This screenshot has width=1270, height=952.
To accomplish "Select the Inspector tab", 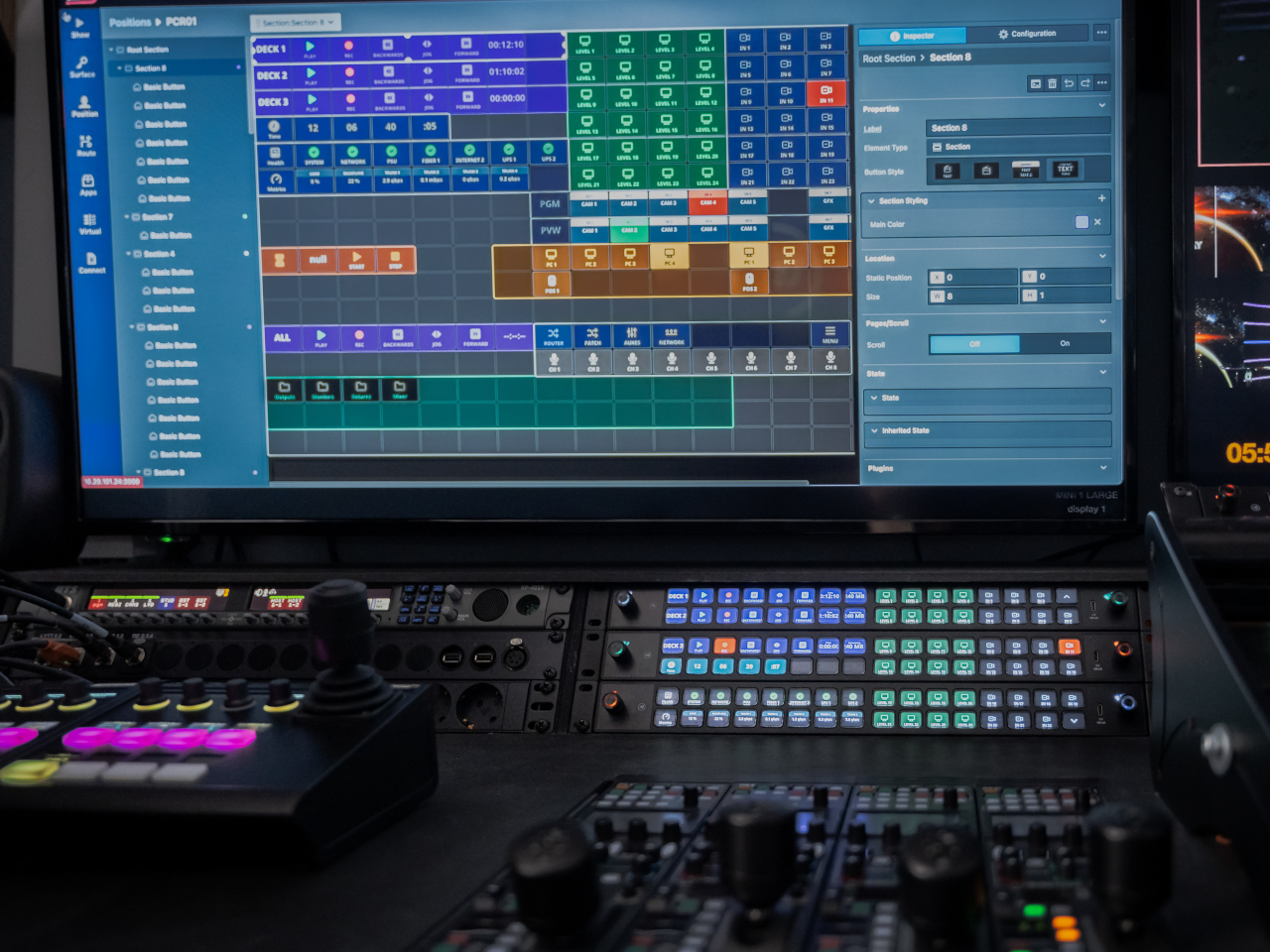I will click(912, 36).
